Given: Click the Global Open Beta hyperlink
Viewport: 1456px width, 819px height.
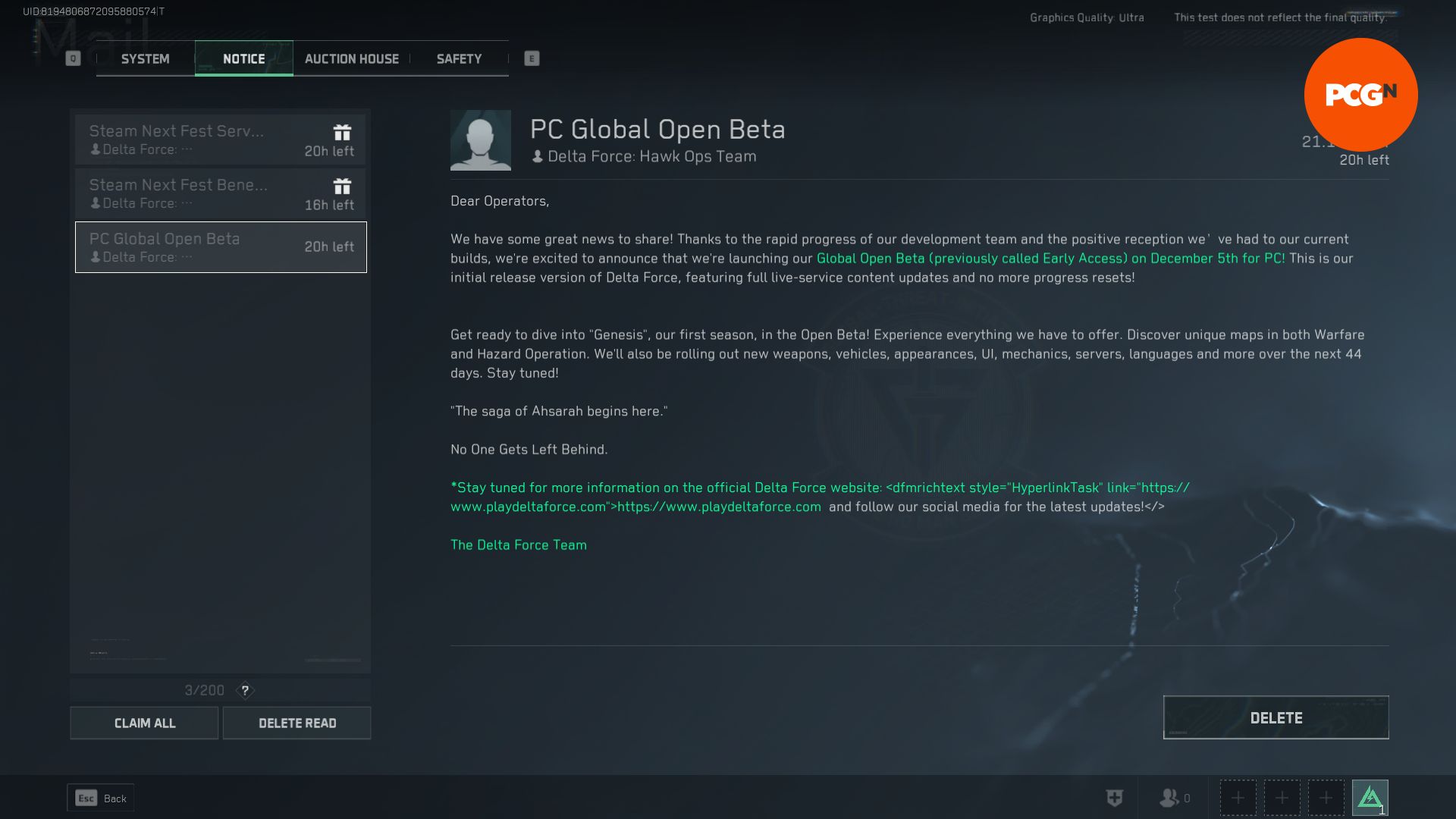Looking at the screenshot, I should click(x=1050, y=258).
